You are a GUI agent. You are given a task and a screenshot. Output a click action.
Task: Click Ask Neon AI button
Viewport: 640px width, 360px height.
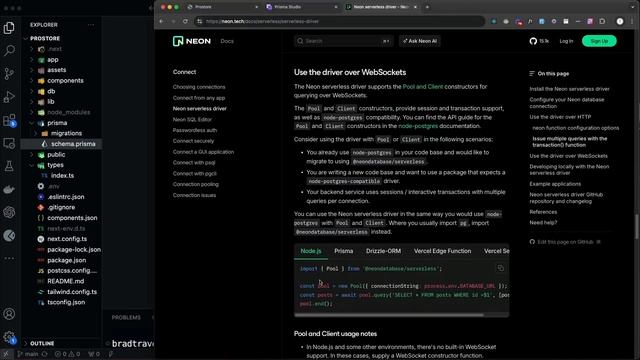click(420, 41)
